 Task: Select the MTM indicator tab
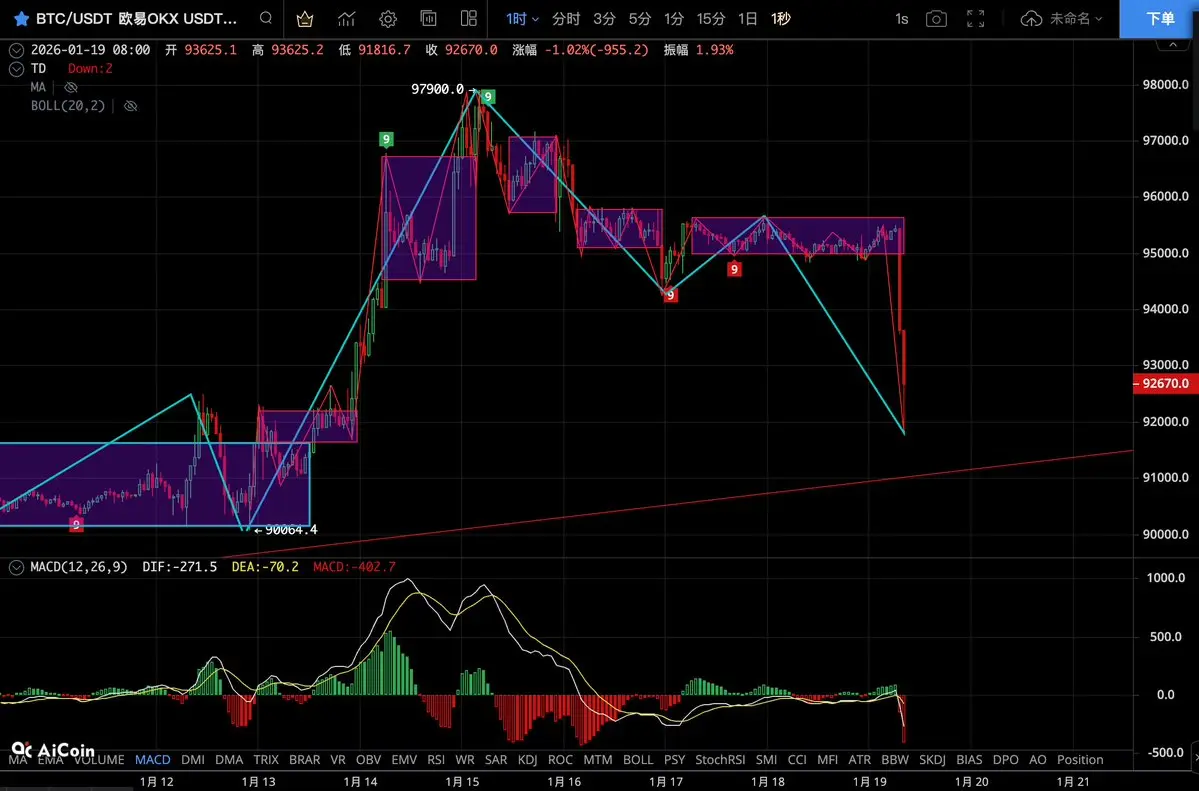point(597,760)
